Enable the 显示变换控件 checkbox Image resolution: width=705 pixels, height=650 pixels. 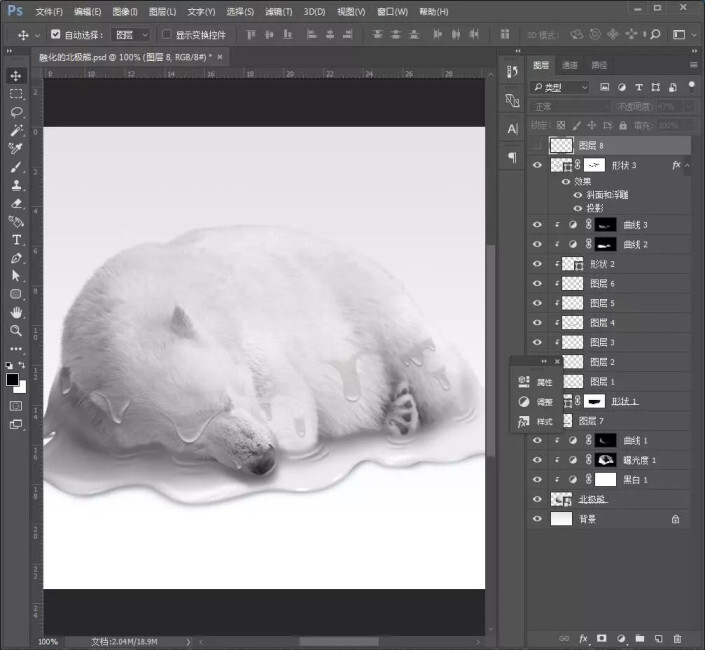click(x=166, y=34)
